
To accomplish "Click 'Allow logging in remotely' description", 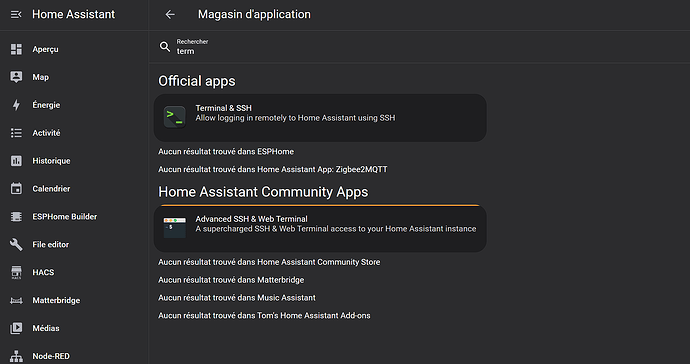I will [295, 118].
